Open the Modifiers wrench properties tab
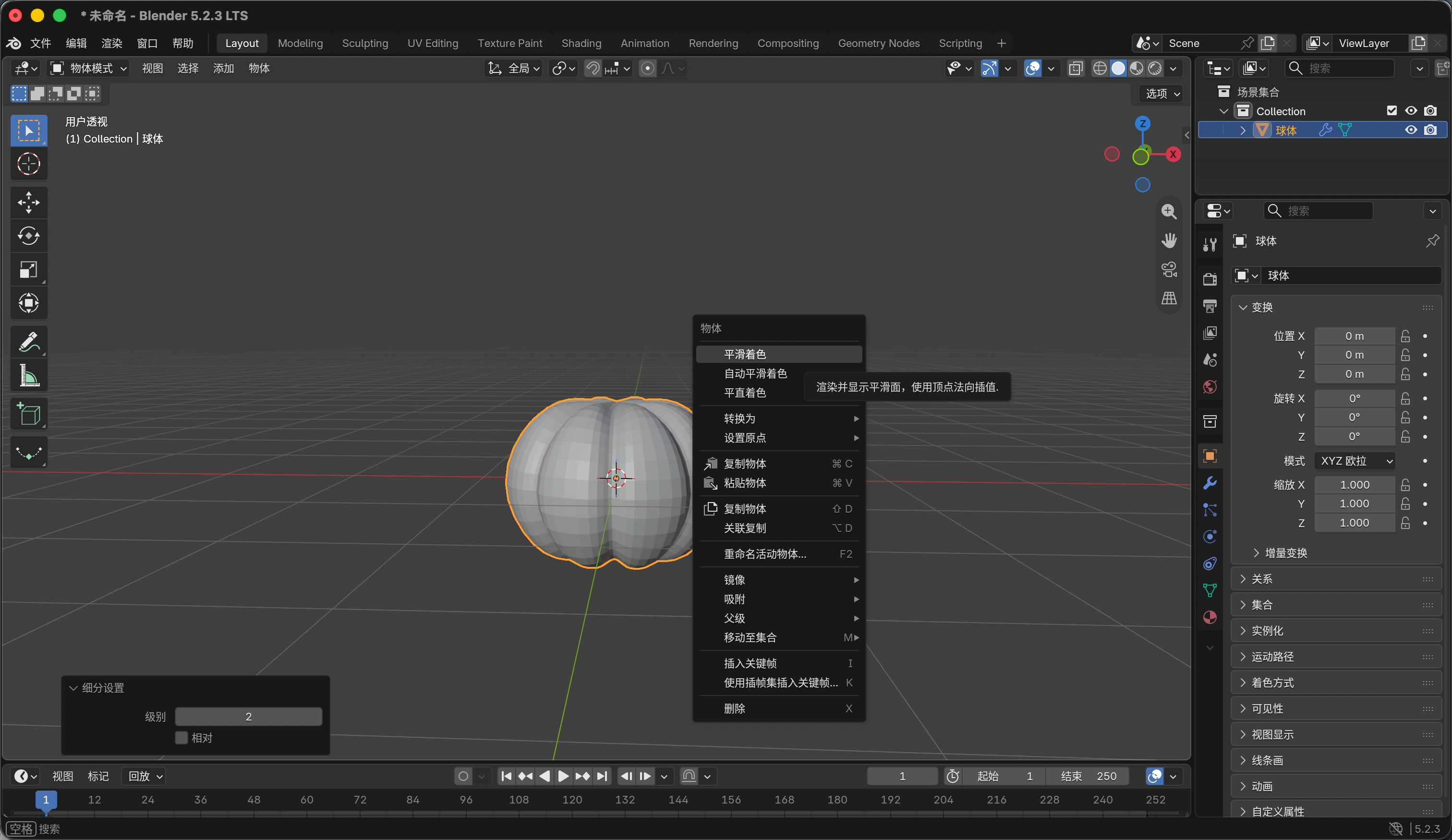Screen dimensions: 1452x840 (x=1210, y=483)
